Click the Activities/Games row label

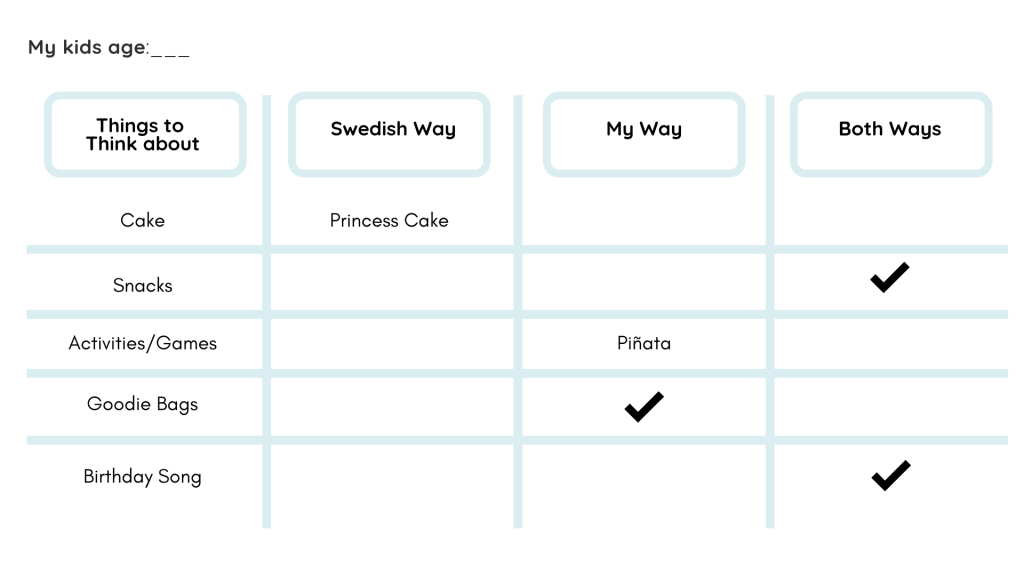(x=142, y=343)
